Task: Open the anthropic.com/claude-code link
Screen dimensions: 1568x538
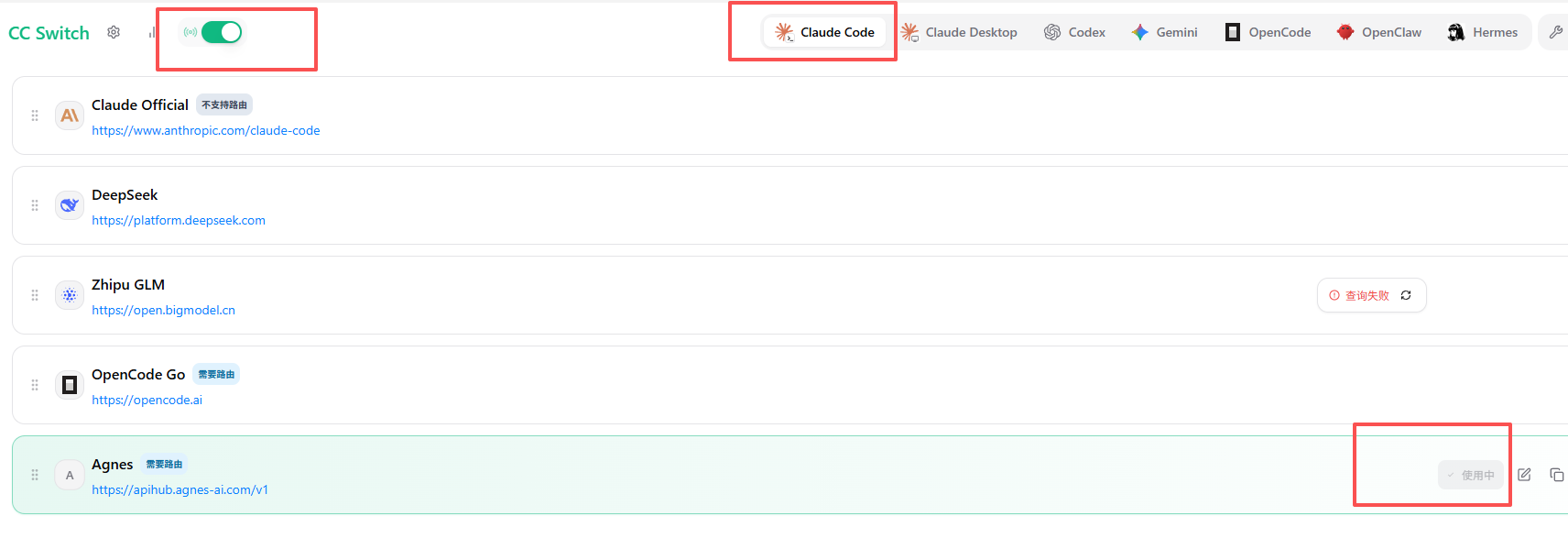Action: pyautogui.click(x=206, y=131)
